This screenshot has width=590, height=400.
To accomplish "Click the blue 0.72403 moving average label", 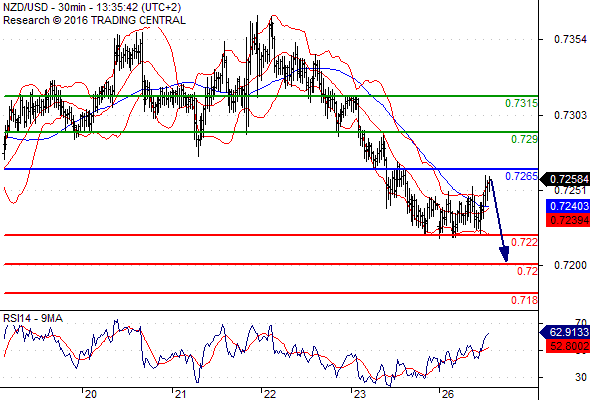I will pyautogui.click(x=568, y=206).
